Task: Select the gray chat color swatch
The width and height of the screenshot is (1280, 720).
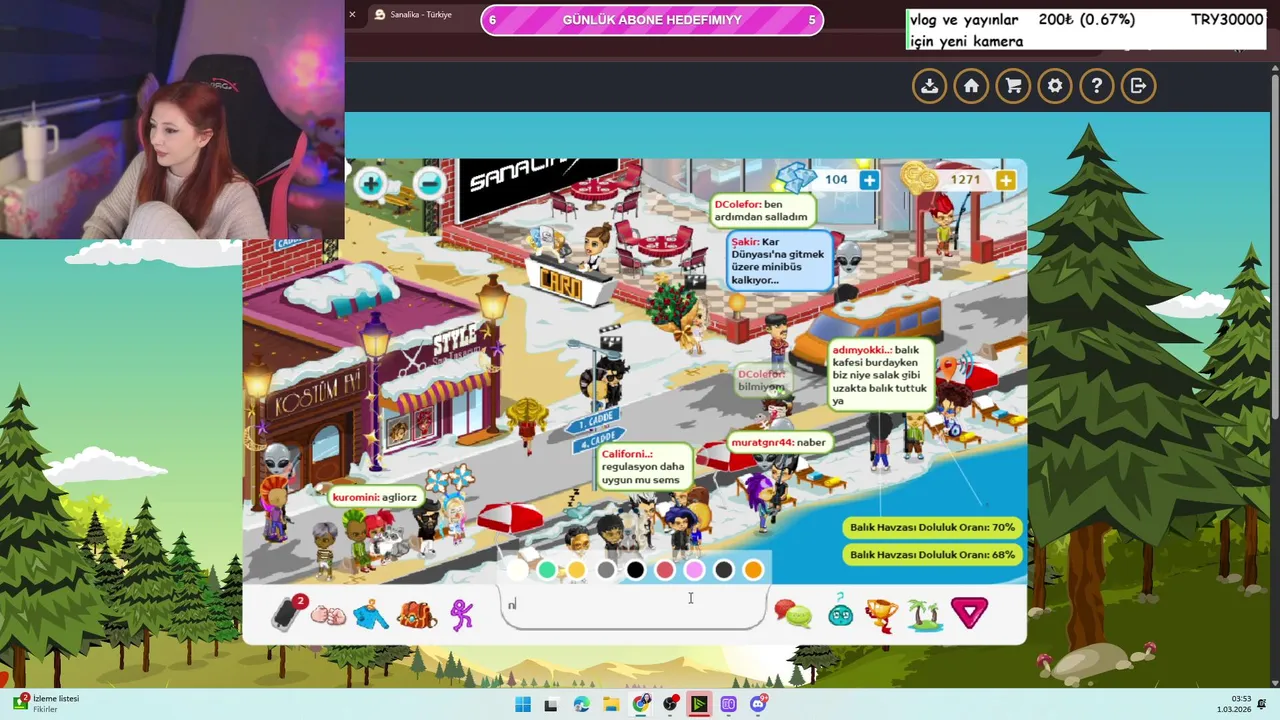Action: (x=606, y=570)
